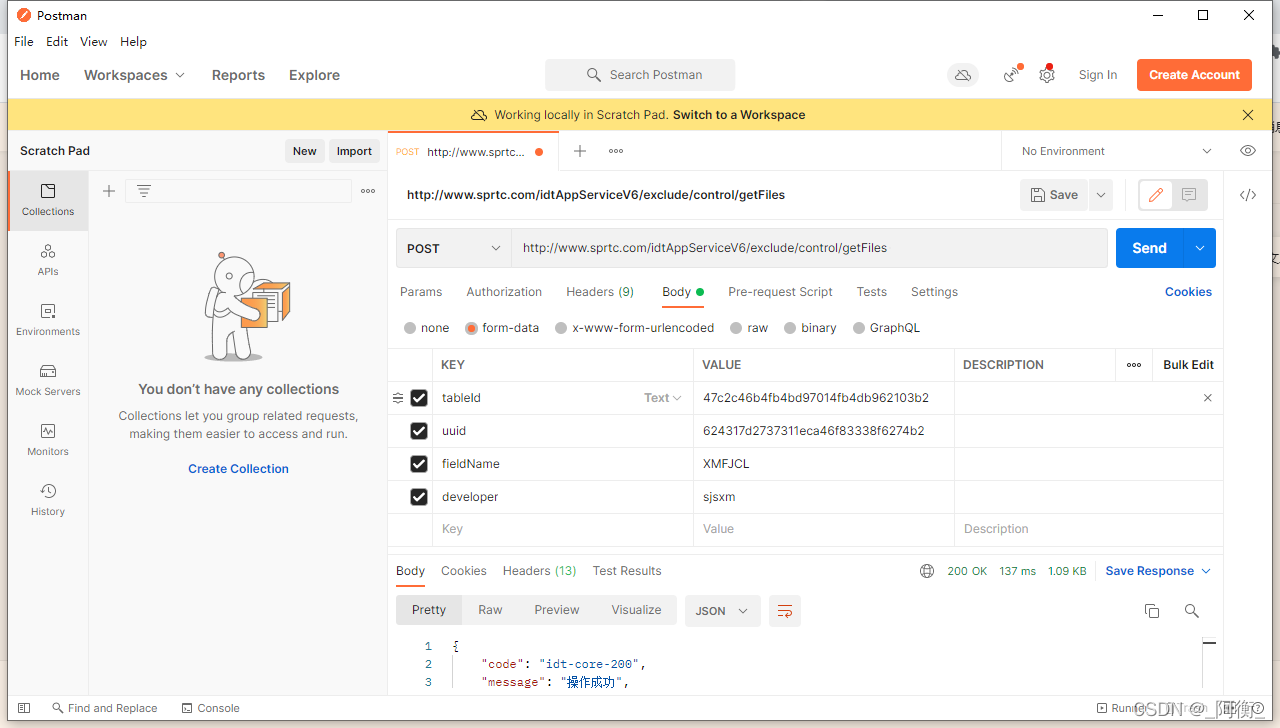Open the Help menu
The width and height of the screenshot is (1280, 728).
tap(133, 42)
